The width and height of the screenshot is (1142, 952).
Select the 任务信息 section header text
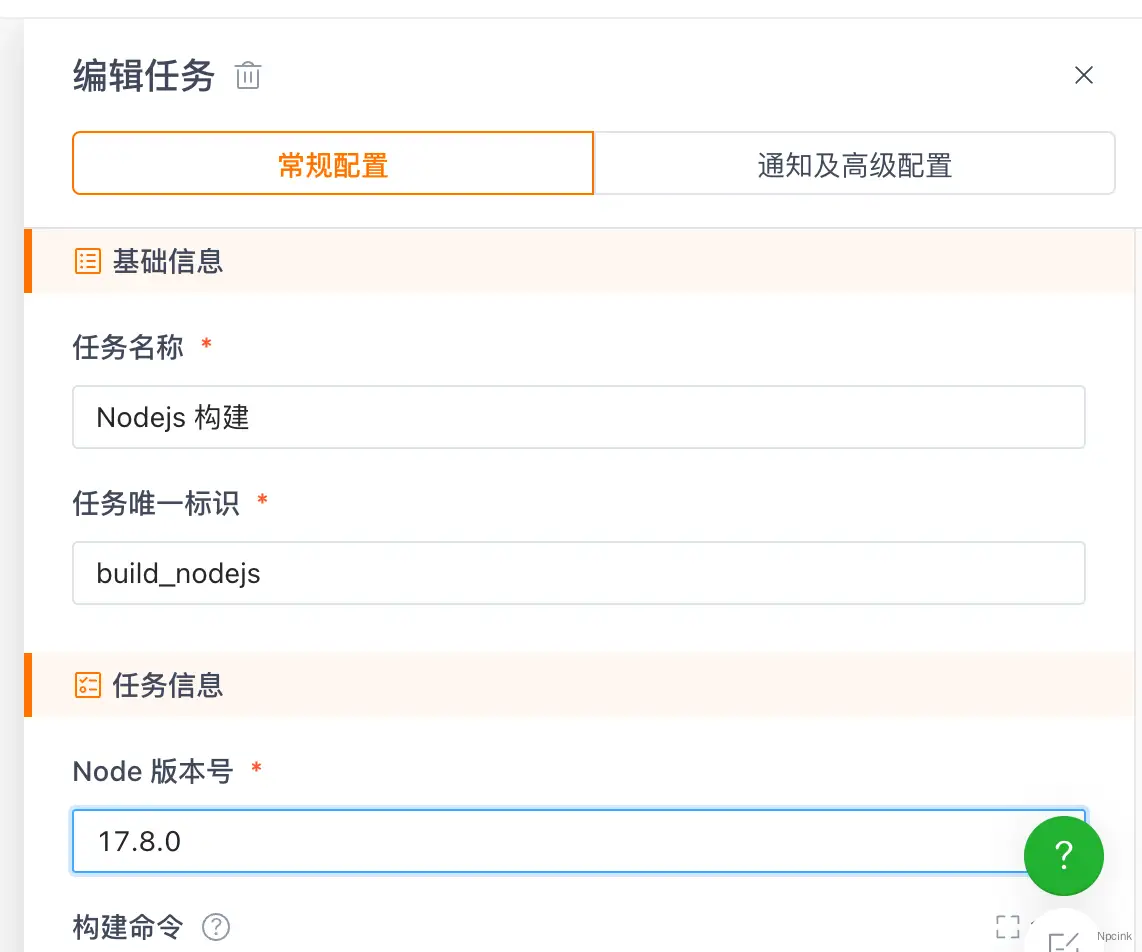coord(168,686)
